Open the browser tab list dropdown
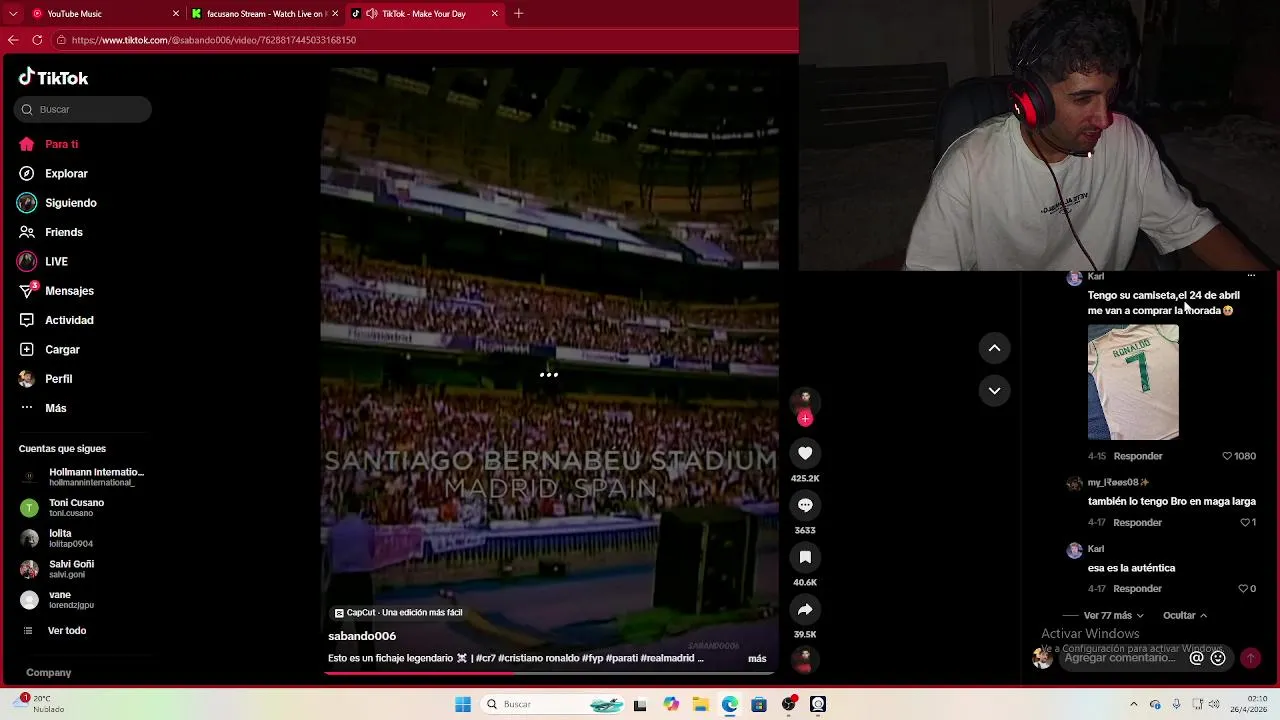Viewport: 1280px width, 720px height. point(13,14)
